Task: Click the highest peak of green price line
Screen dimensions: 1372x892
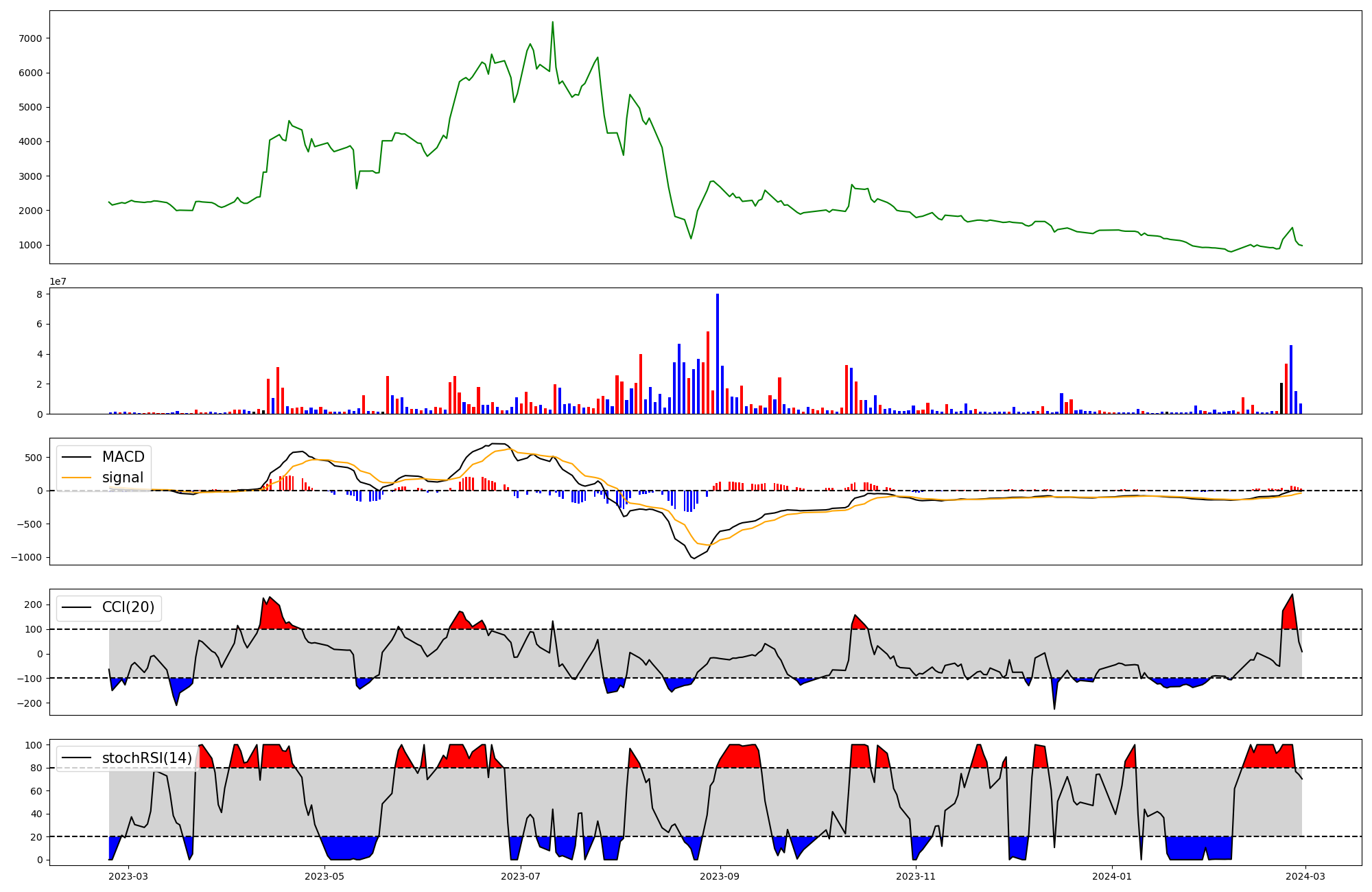Action: click(552, 23)
